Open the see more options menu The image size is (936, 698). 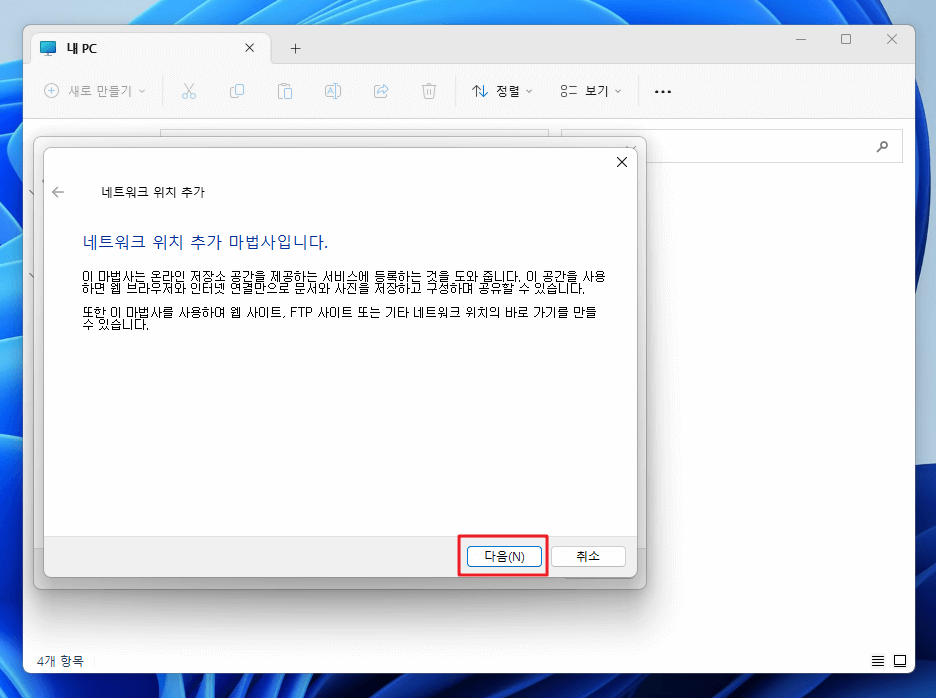coord(662,91)
